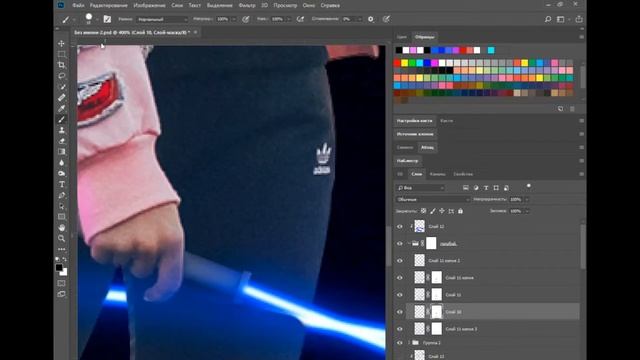
Task: Click the Share icon at top right
Action: coord(579,19)
